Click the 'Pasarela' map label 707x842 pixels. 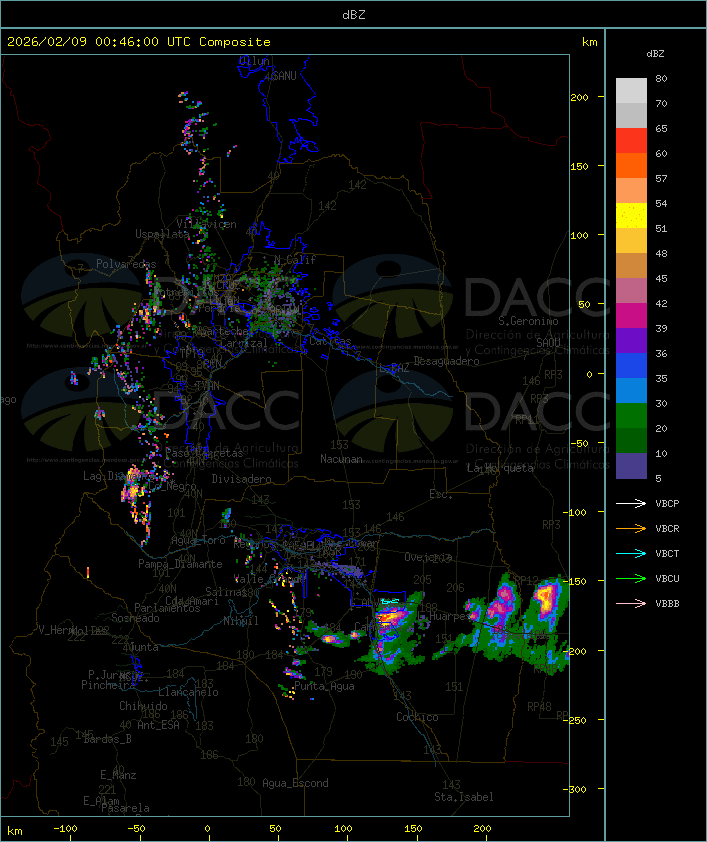pyautogui.click(x=126, y=808)
